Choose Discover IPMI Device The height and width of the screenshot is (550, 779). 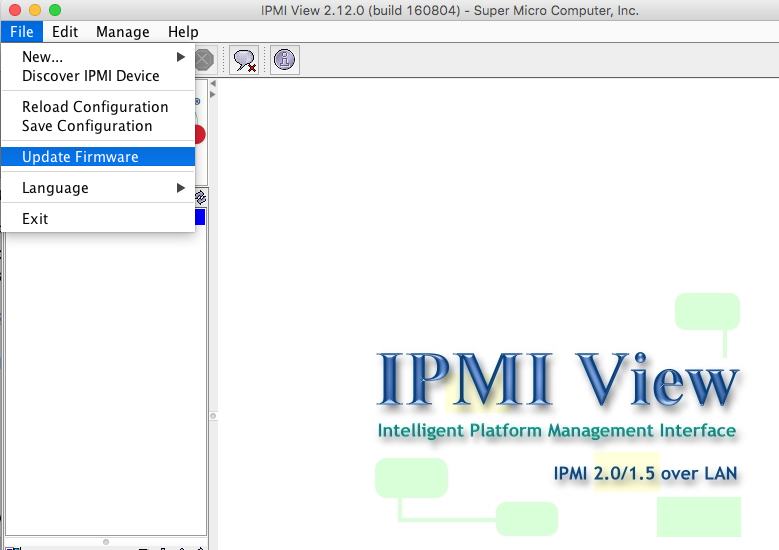(x=98, y=76)
